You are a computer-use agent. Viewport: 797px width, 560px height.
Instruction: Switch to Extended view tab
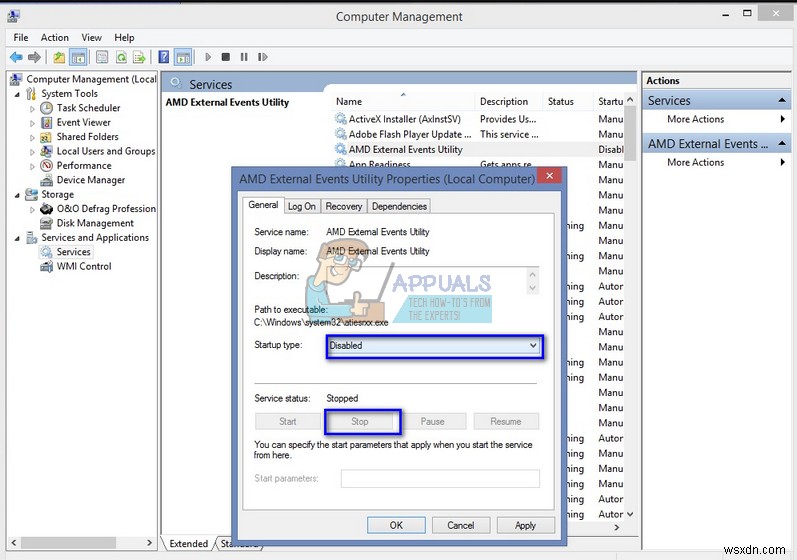(x=189, y=544)
